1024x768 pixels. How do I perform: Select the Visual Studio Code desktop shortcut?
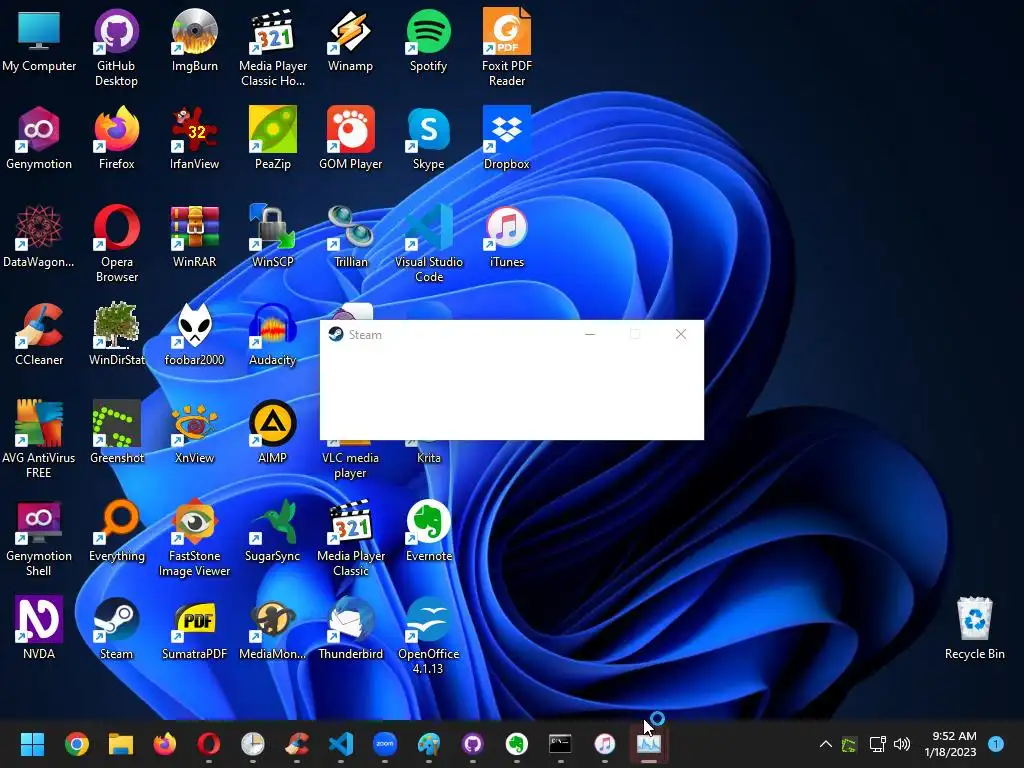point(428,243)
